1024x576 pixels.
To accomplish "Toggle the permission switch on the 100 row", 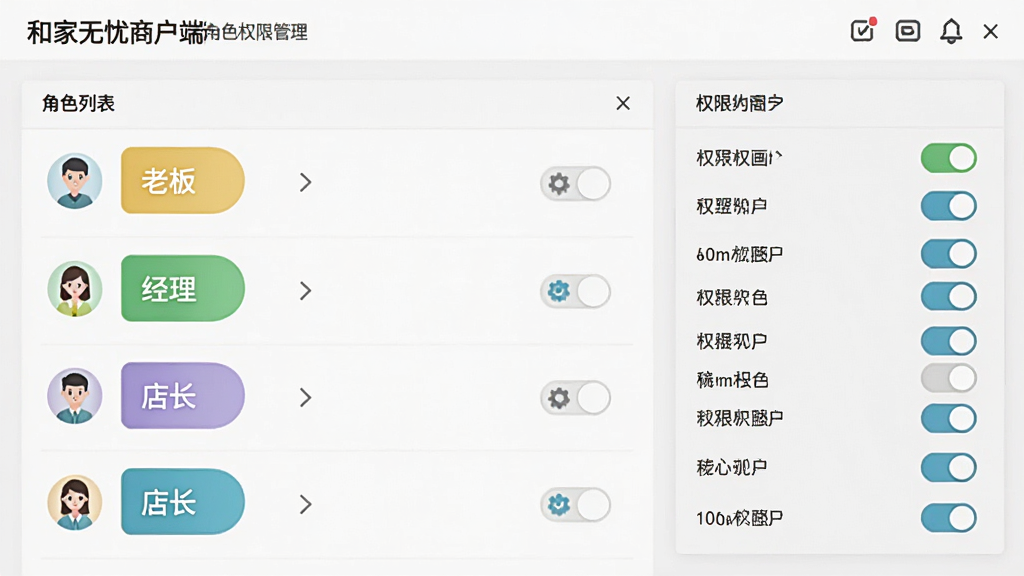I will pyautogui.click(x=949, y=518).
